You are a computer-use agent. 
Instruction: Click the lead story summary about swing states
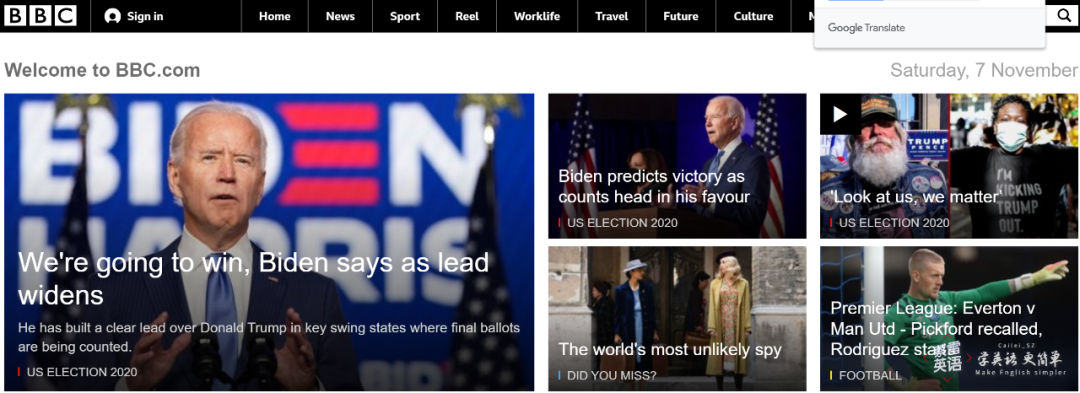tap(269, 337)
